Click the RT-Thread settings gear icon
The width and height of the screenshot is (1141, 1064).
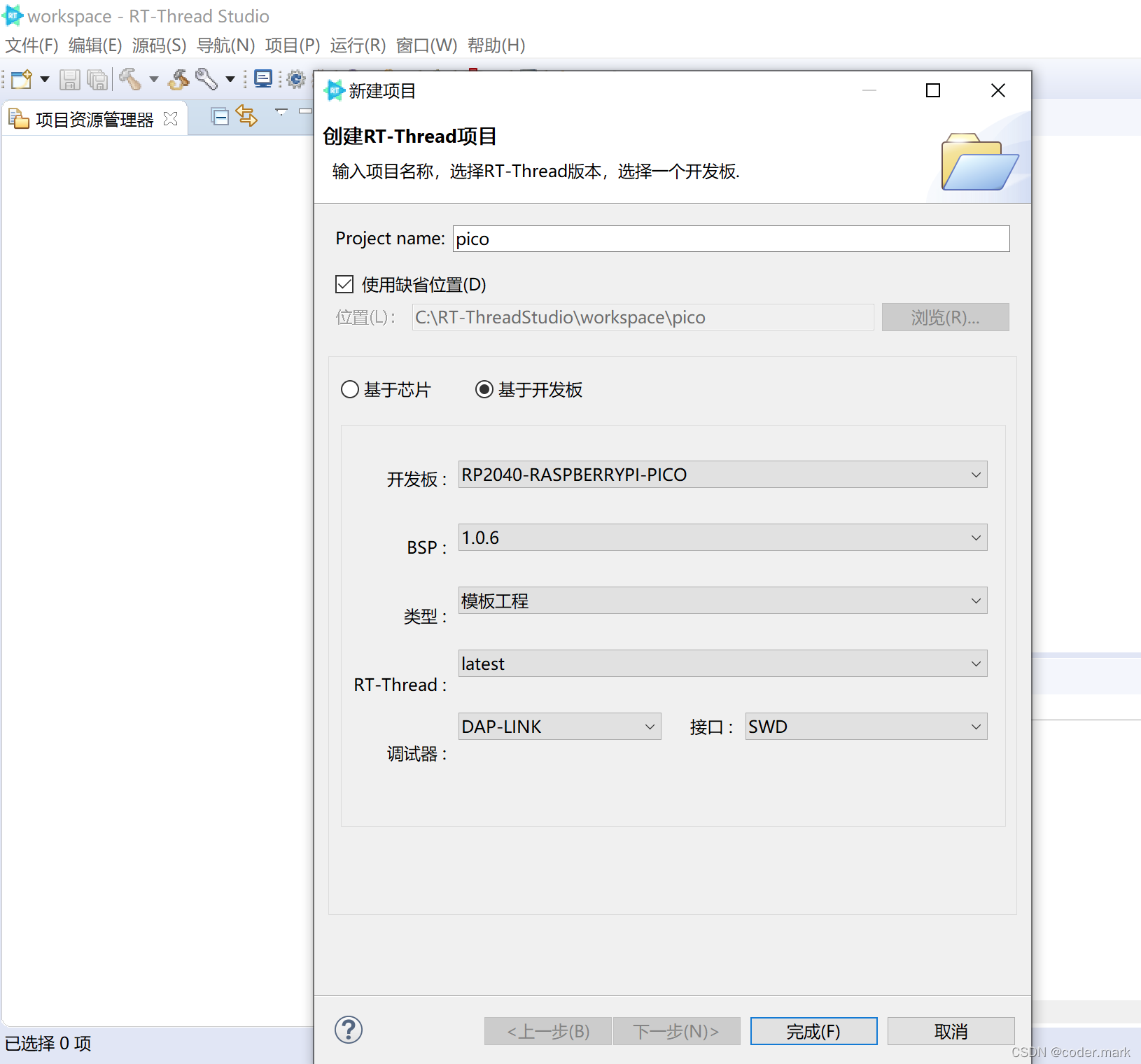pyautogui.click(x=296, y=79)
